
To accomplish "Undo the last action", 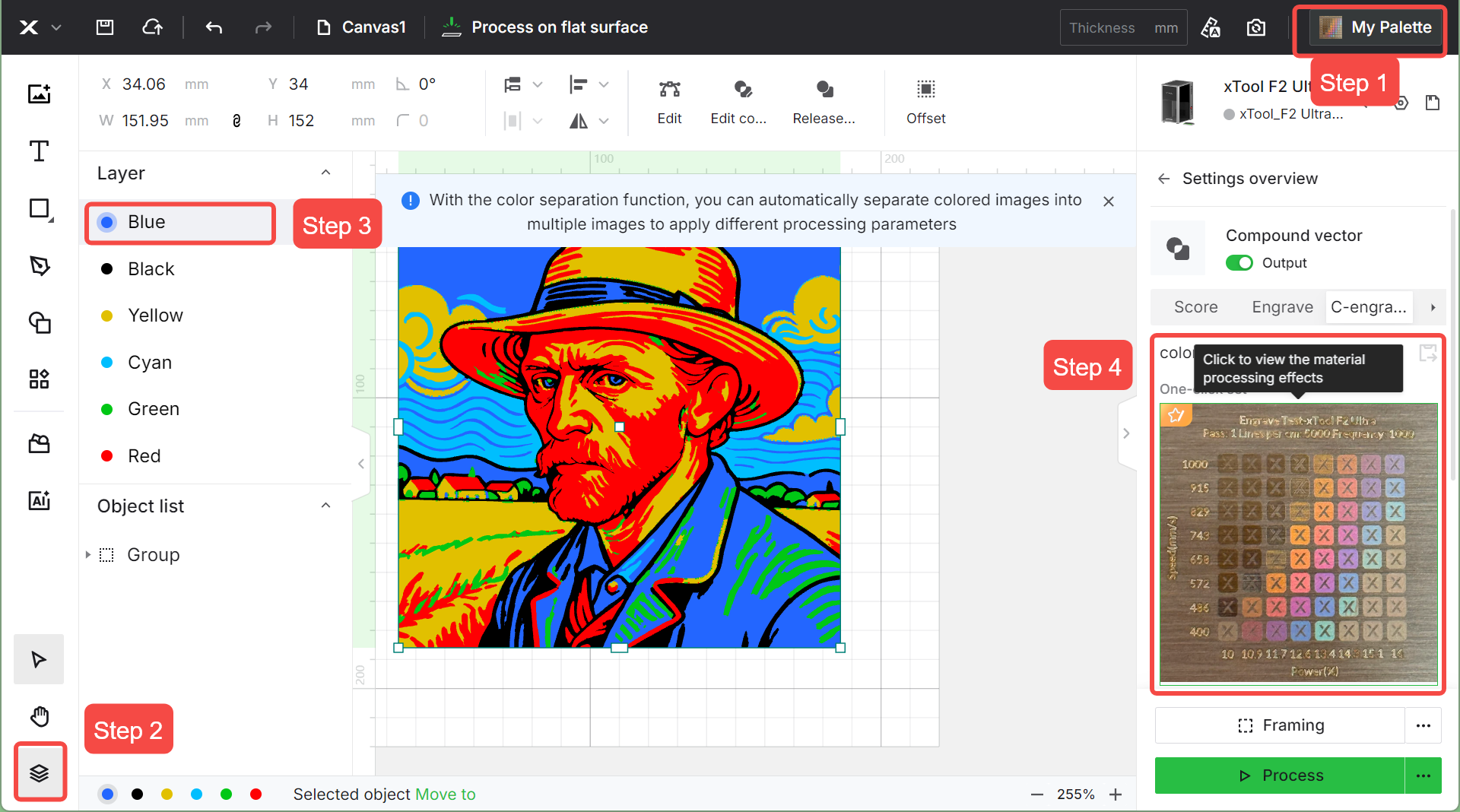I will (214, 28).
